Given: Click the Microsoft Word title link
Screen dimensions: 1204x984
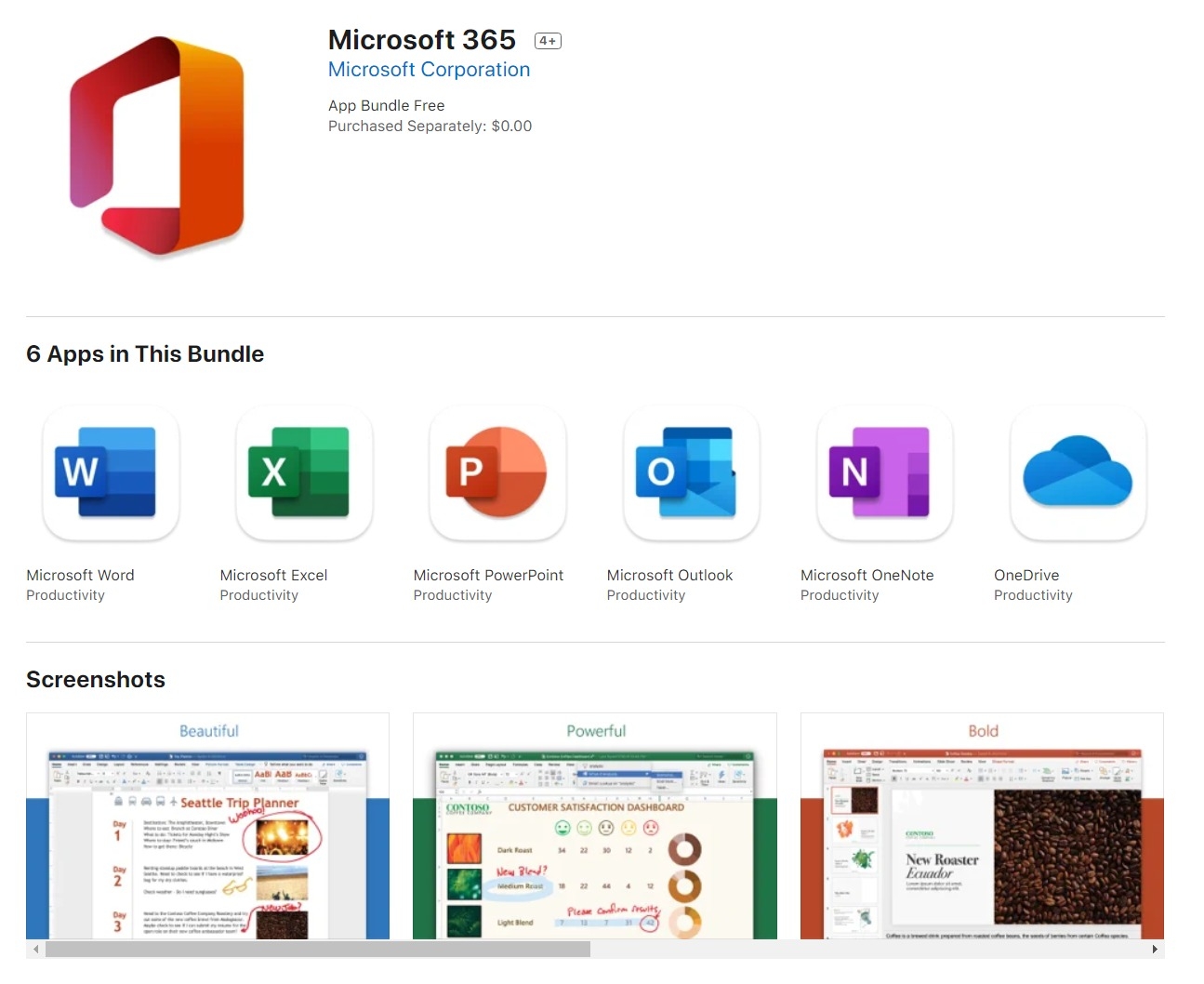Looking at the screenshot, I should (x=80, y=575).
